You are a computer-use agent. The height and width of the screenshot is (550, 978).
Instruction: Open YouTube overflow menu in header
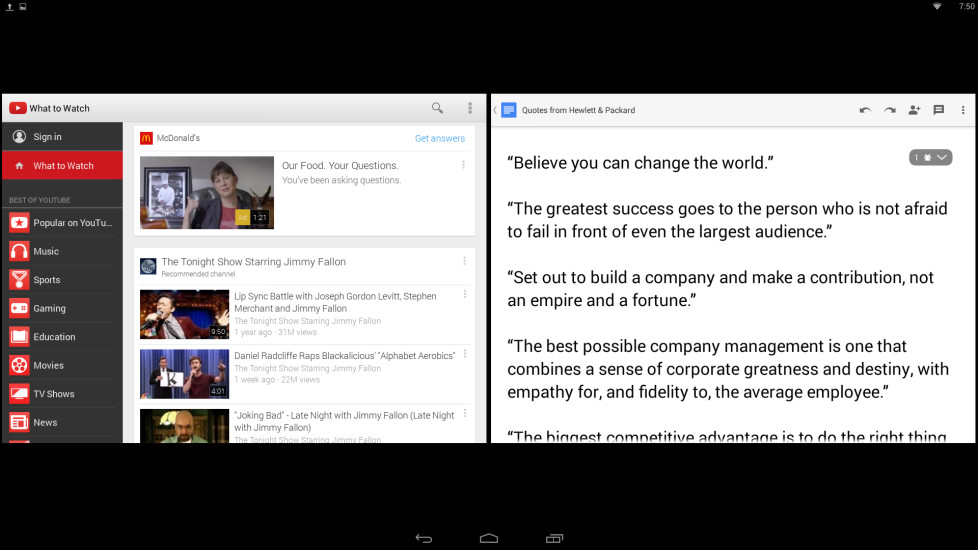coord(470,108)
